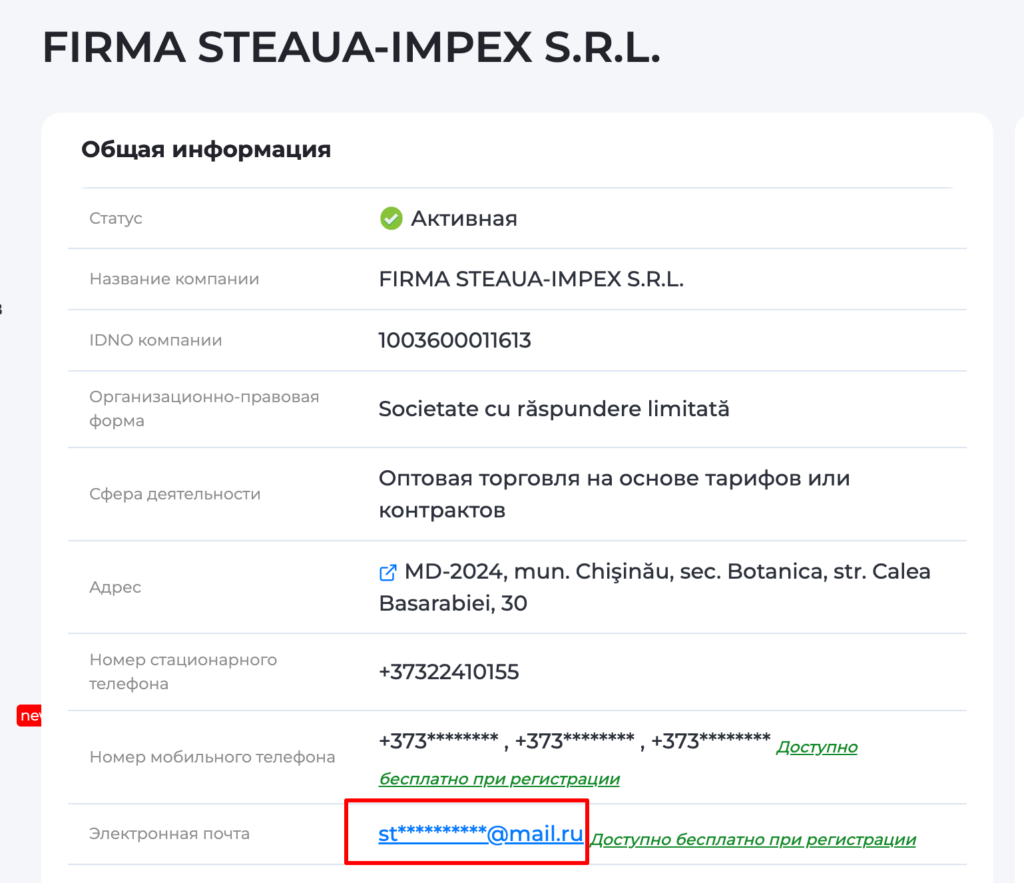Click the first masked mobile number
1024x883 pixels.
point(438,742)
